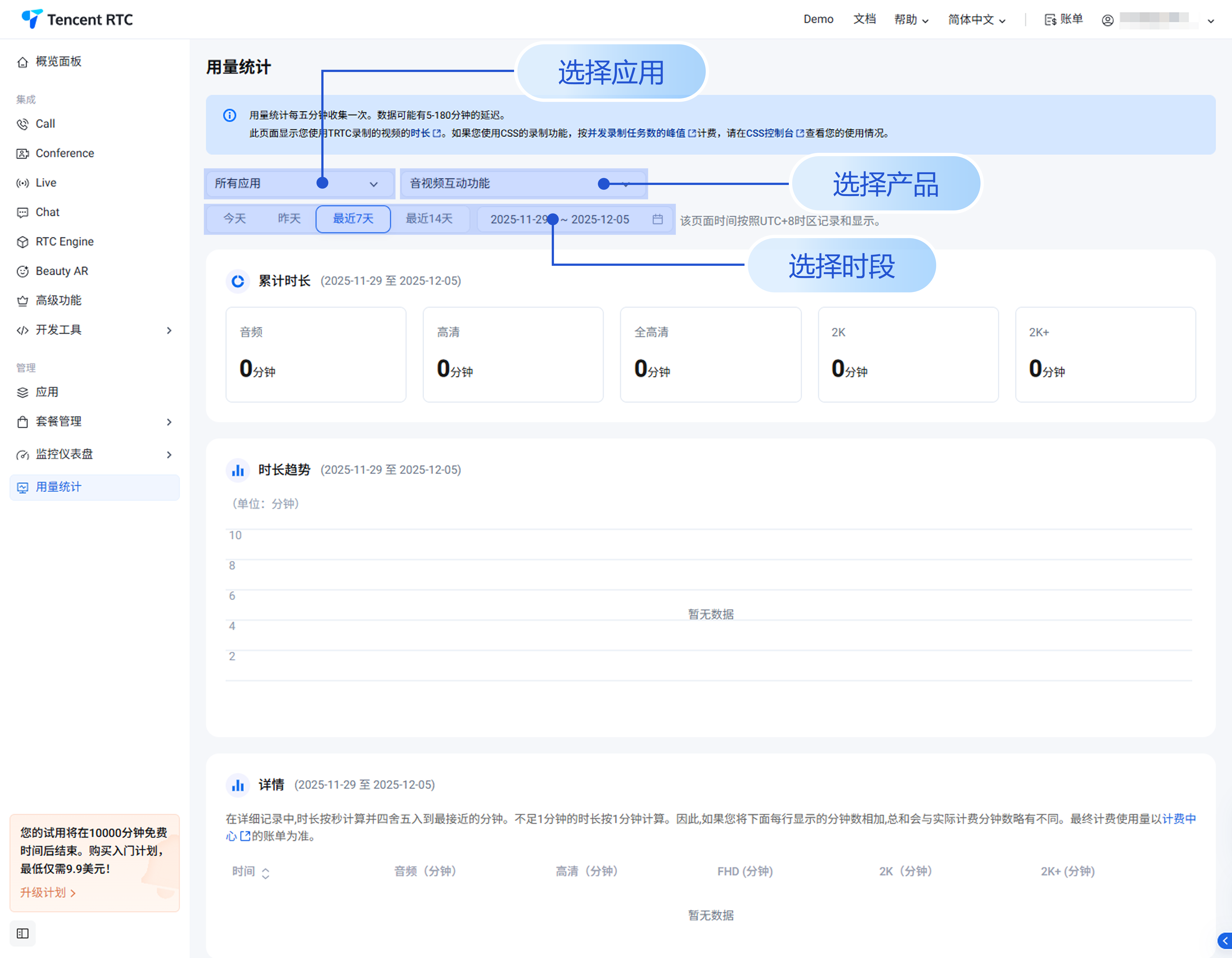Click the RTC Engine cube icon
Viewport: 1232px width, 958px height.
click(22, 242)
